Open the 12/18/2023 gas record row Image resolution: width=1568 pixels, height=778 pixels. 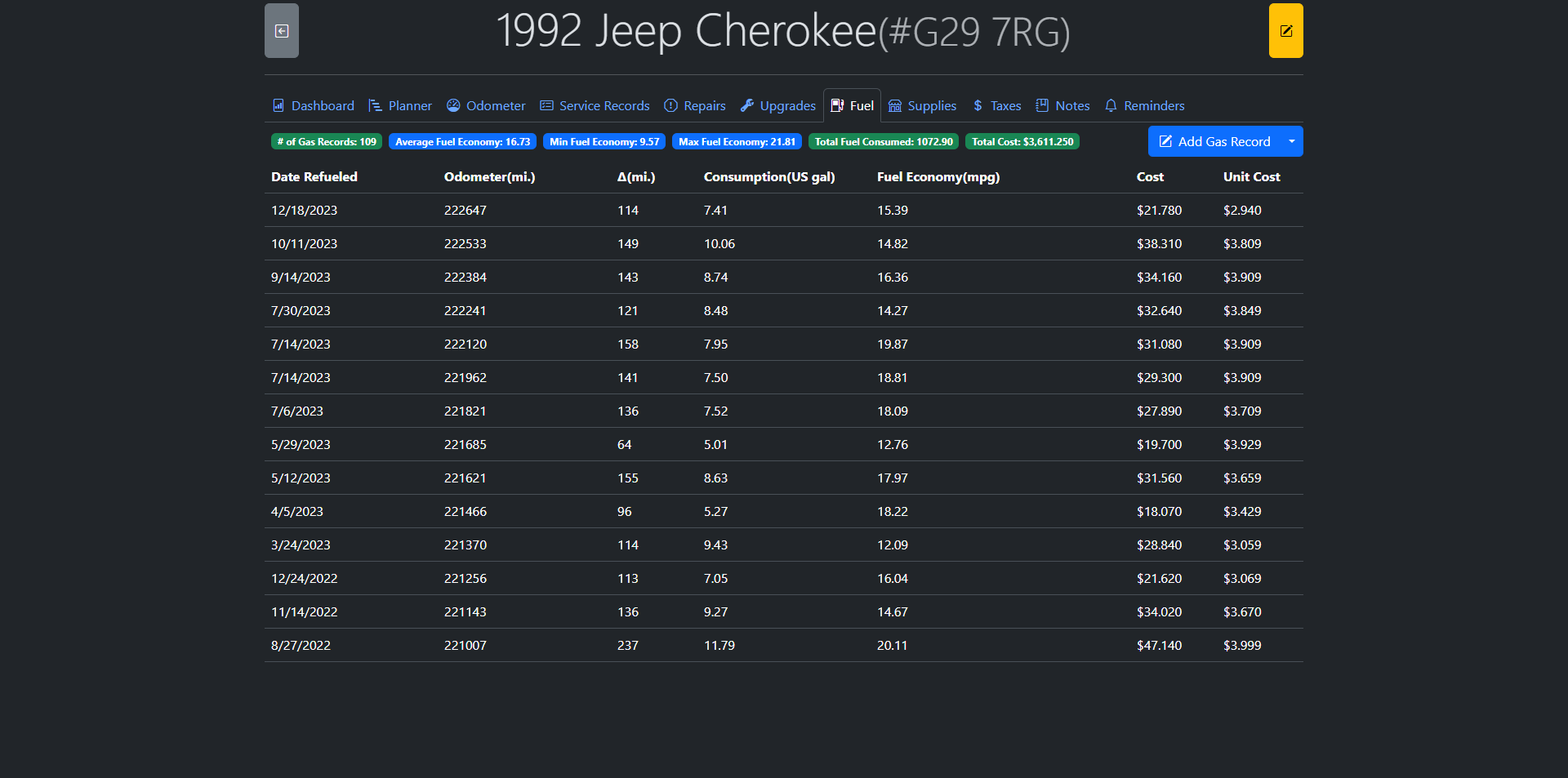[783, 211]
